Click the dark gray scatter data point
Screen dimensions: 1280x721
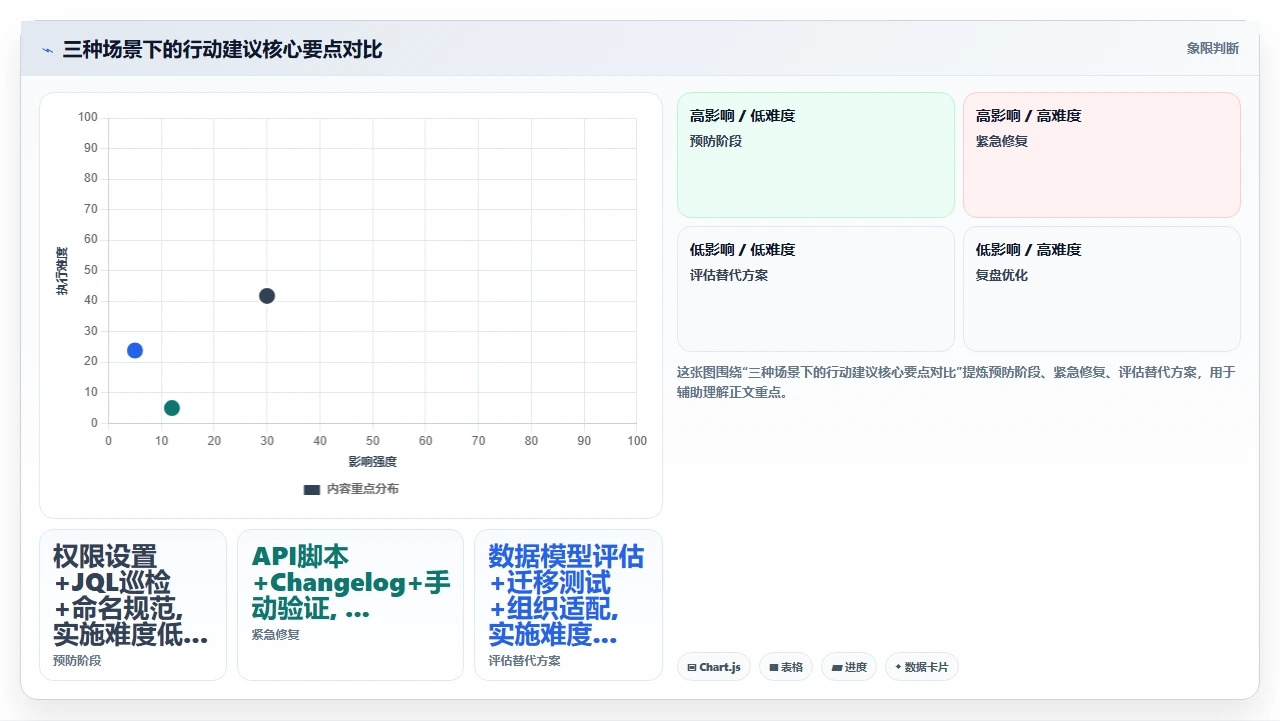point(267,296)
